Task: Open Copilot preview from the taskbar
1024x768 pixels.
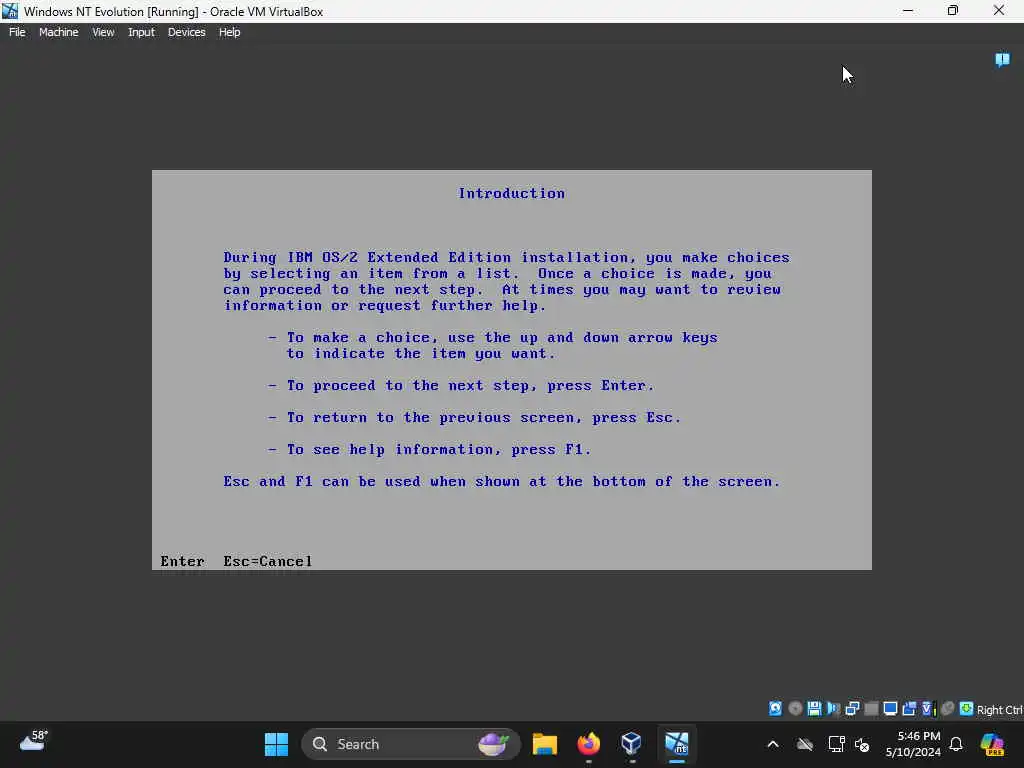Action: point(993,744)
